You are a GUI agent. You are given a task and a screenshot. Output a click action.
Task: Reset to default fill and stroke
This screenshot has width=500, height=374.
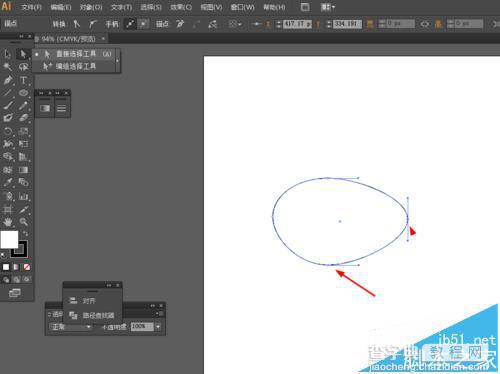point(3,256)
